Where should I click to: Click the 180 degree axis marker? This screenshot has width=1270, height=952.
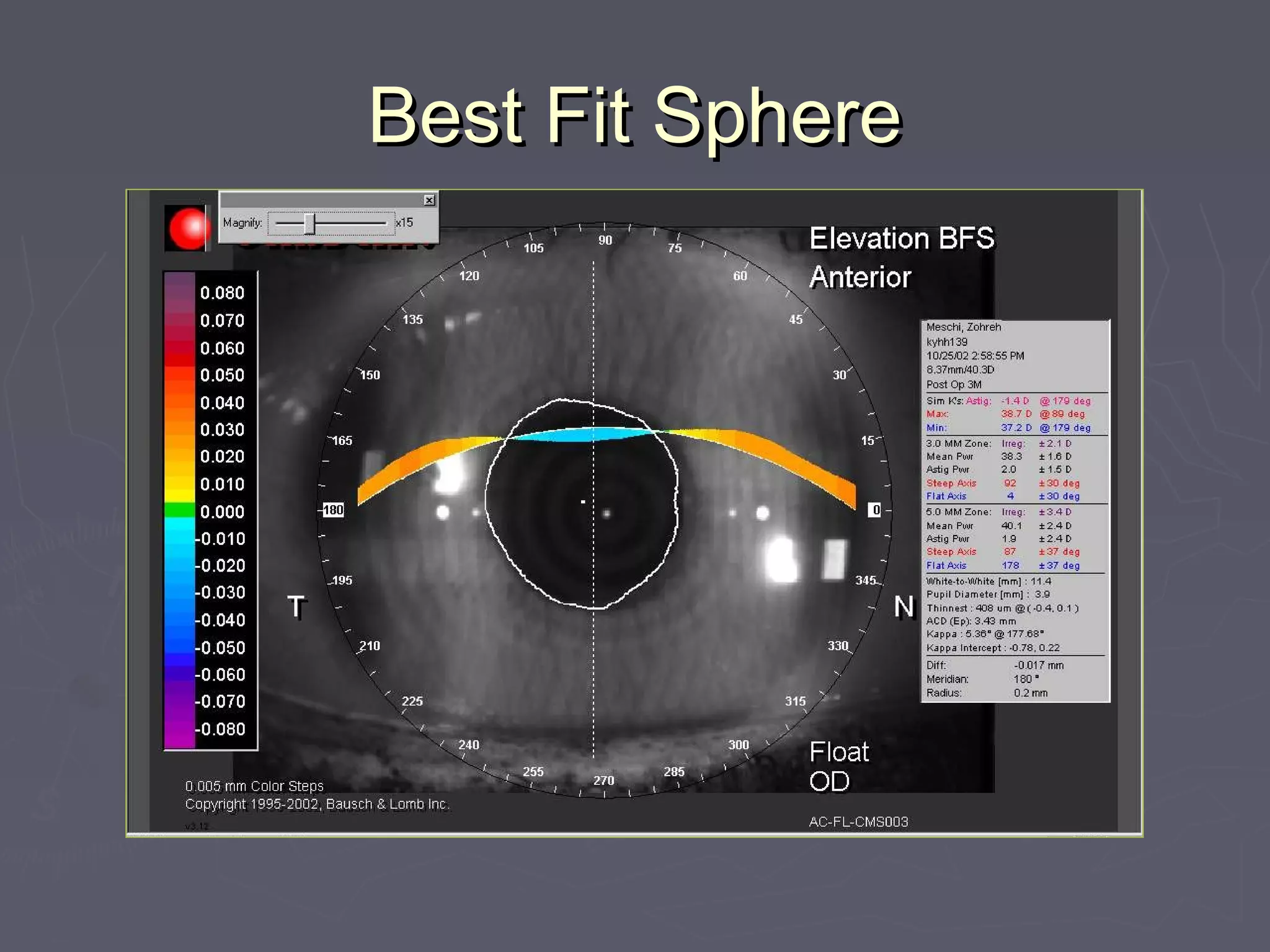333,509
